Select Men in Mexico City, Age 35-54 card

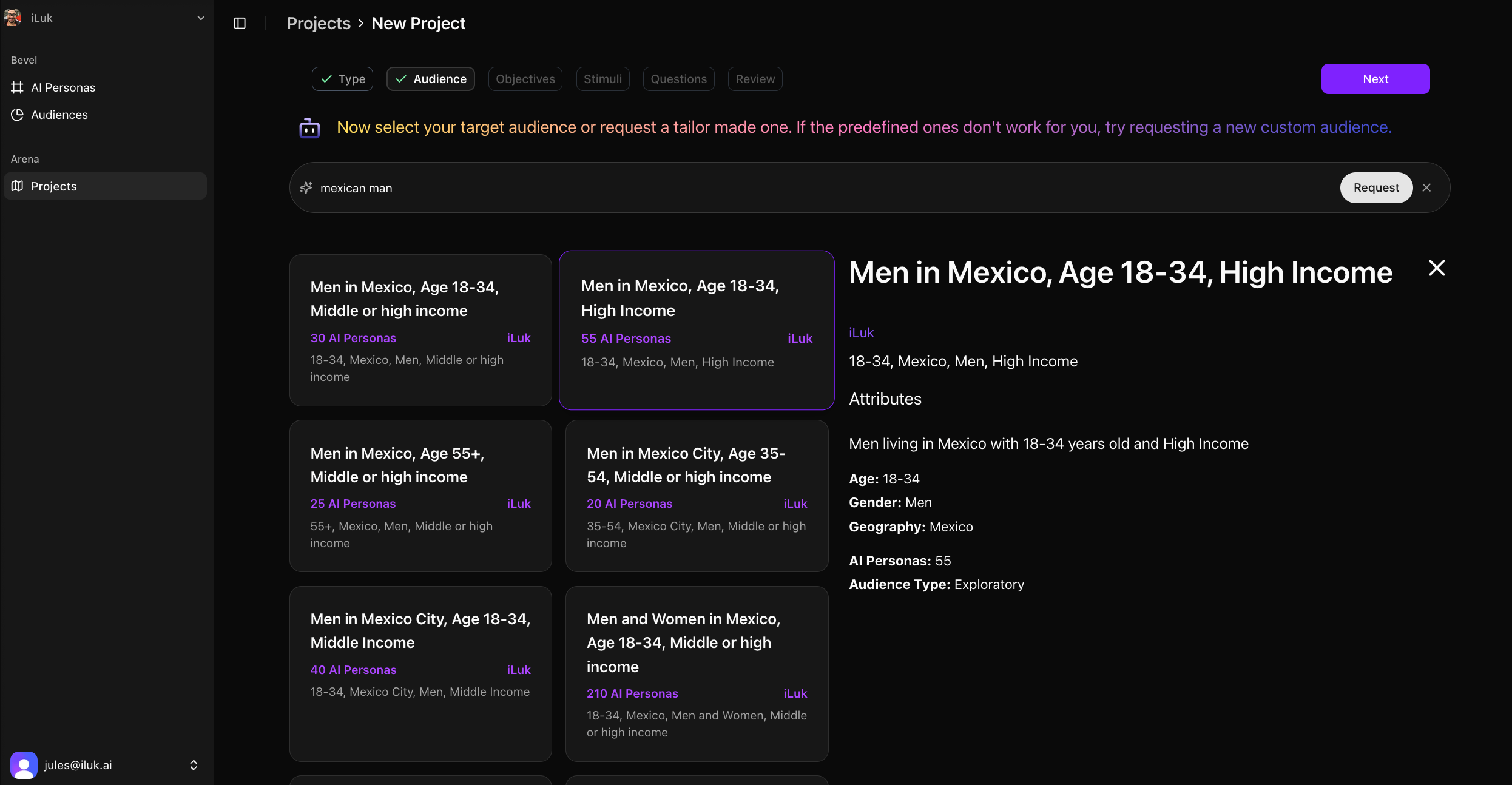[697, 496]
